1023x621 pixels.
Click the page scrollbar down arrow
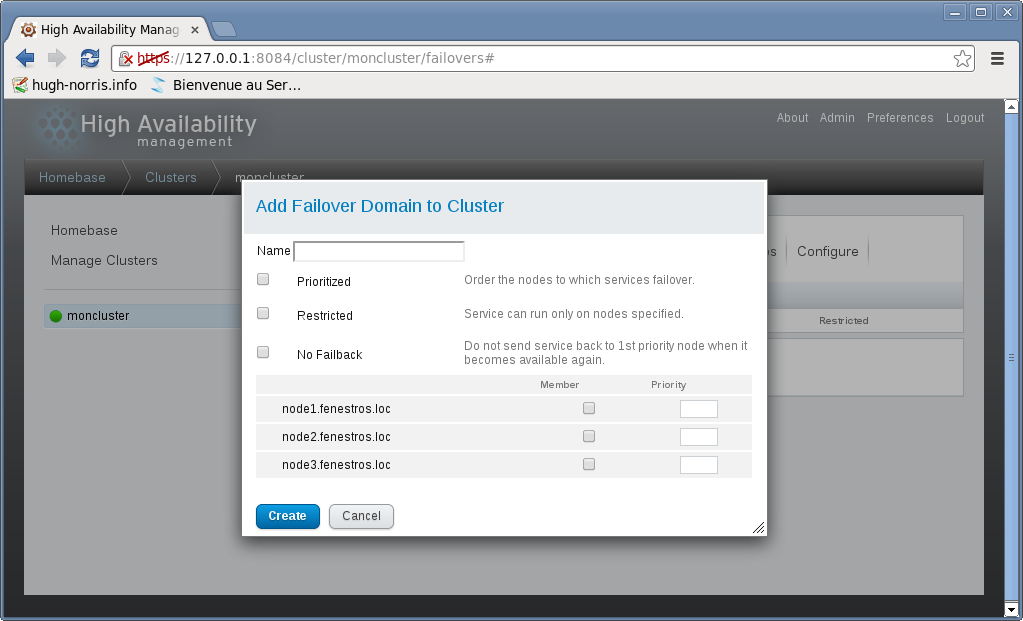tap(1011, 608)
